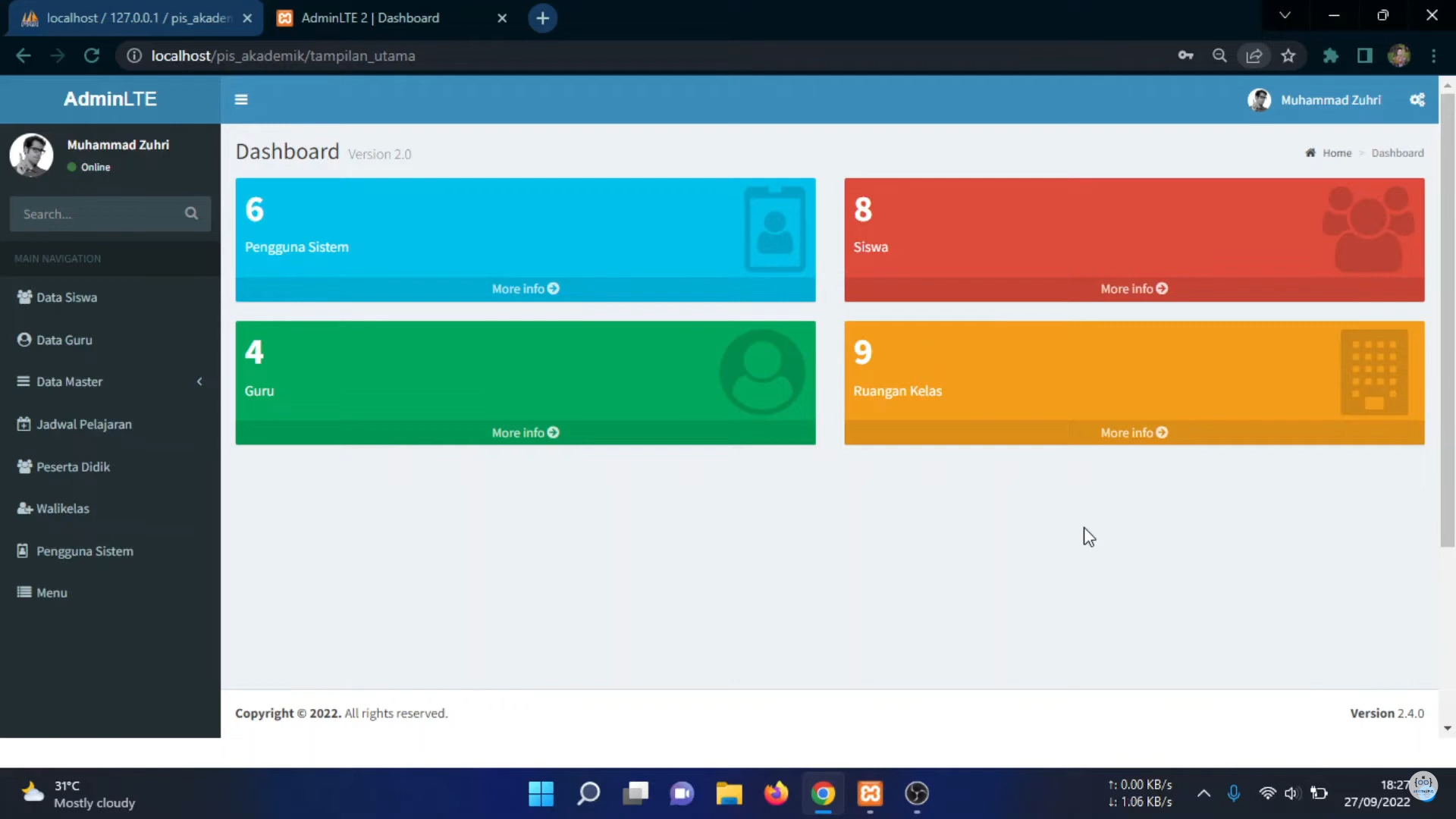Click the Menu list icon in sidebar

pos(24,592)
